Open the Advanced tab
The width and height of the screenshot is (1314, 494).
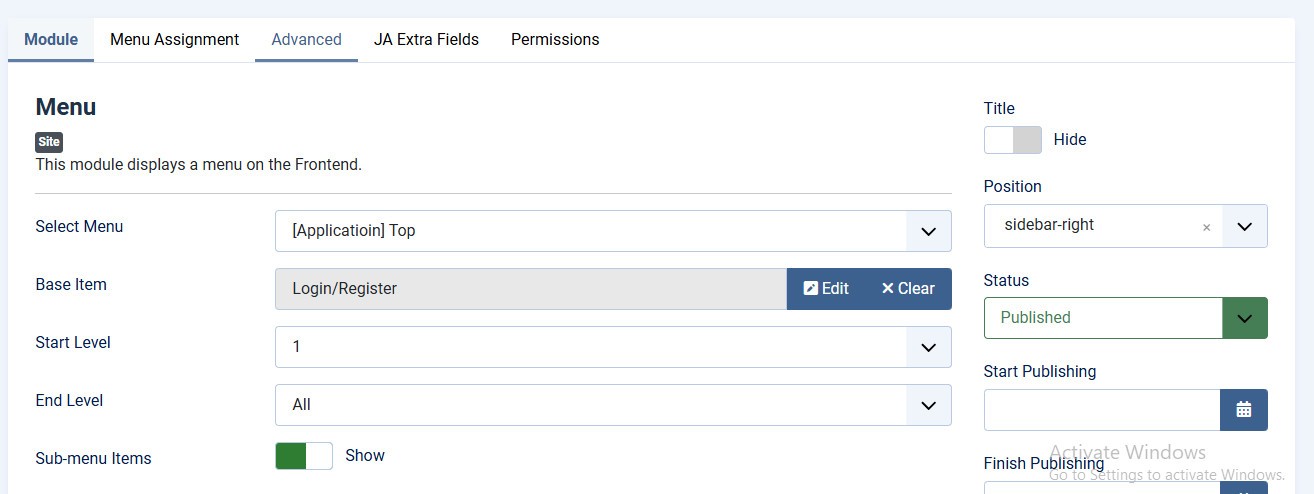click(306, 40)
